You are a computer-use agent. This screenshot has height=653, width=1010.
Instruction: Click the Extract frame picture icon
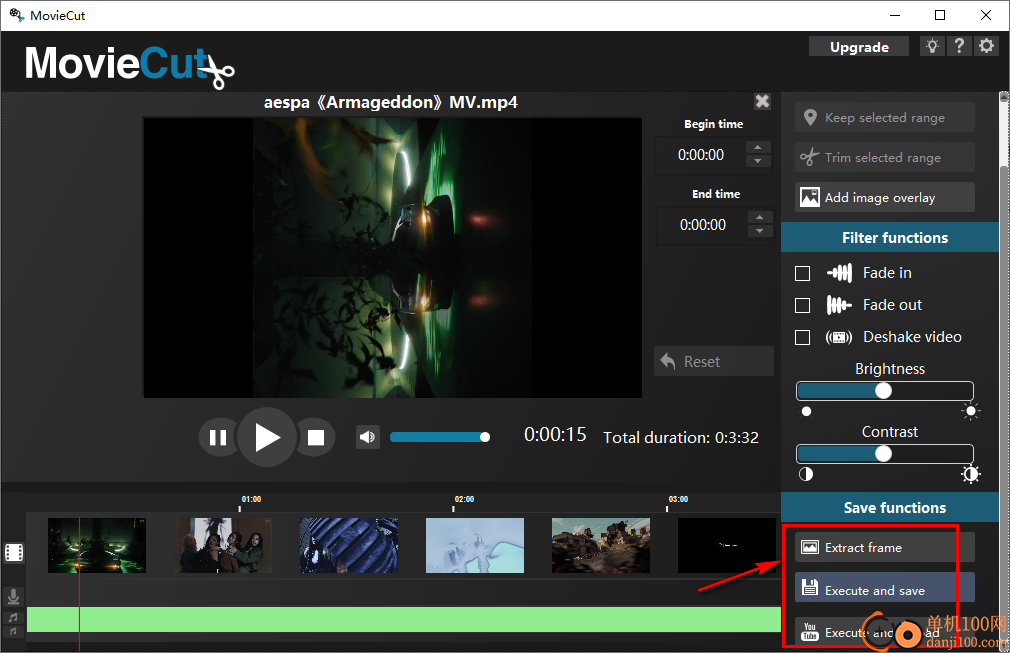click(810, 547)
